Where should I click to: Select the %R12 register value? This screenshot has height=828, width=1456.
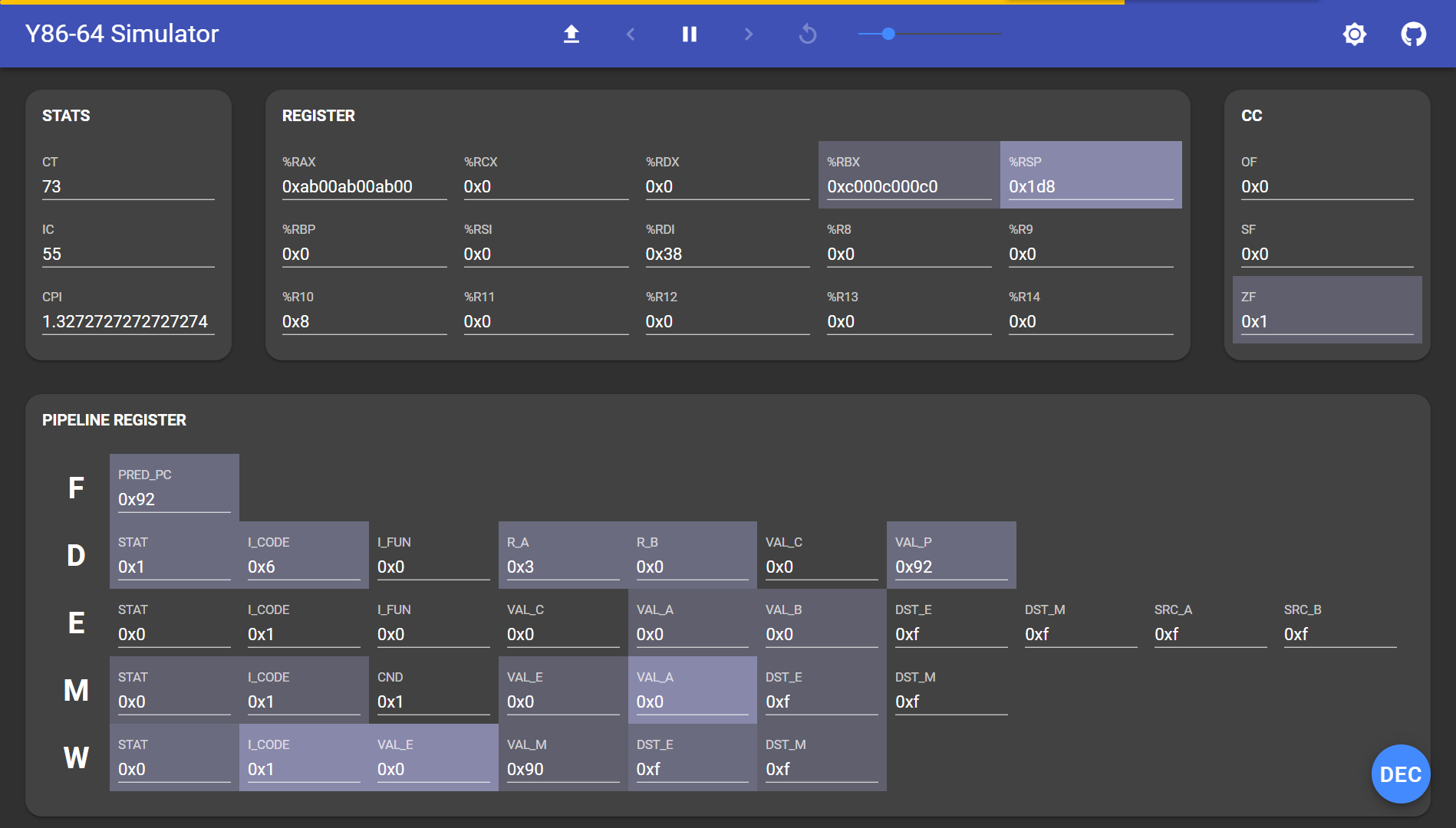point(728,322)
